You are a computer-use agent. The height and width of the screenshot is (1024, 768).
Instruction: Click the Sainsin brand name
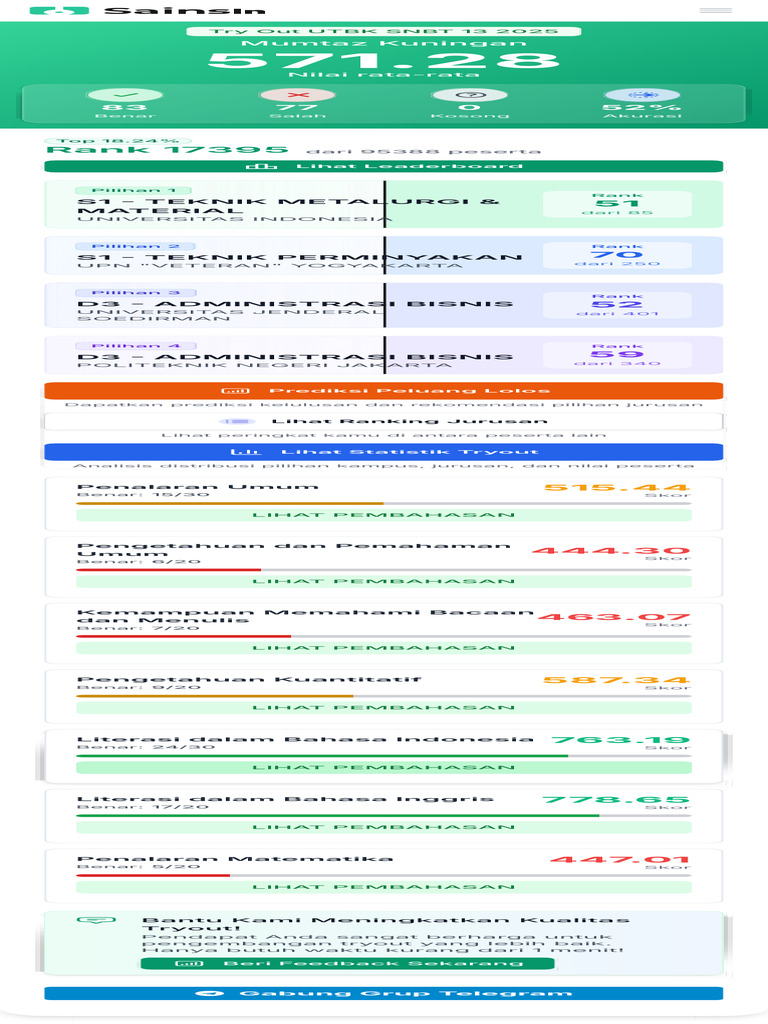(x=185, y=11)
